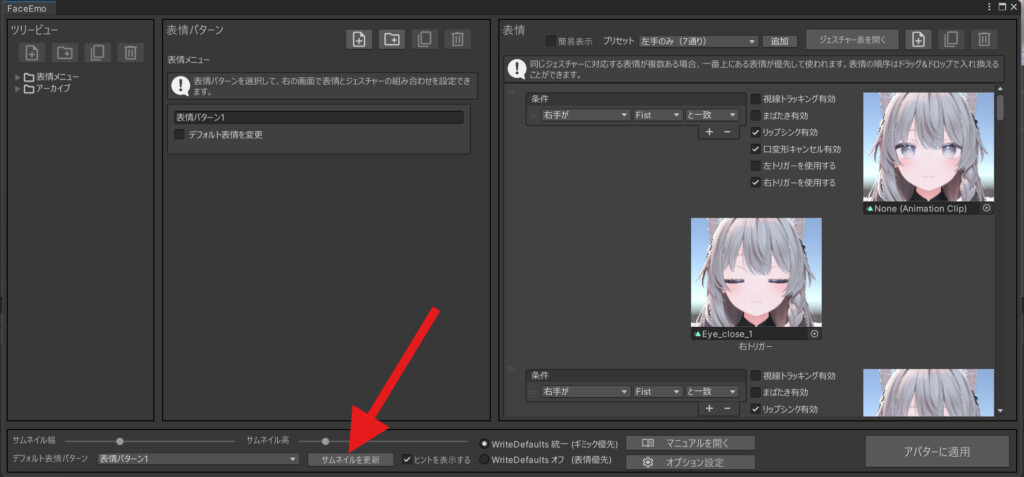The width and height of the screenshot is (1024, 477).
Task: Open the と一致 dropdown in the top condition
Action: [712, 115]
